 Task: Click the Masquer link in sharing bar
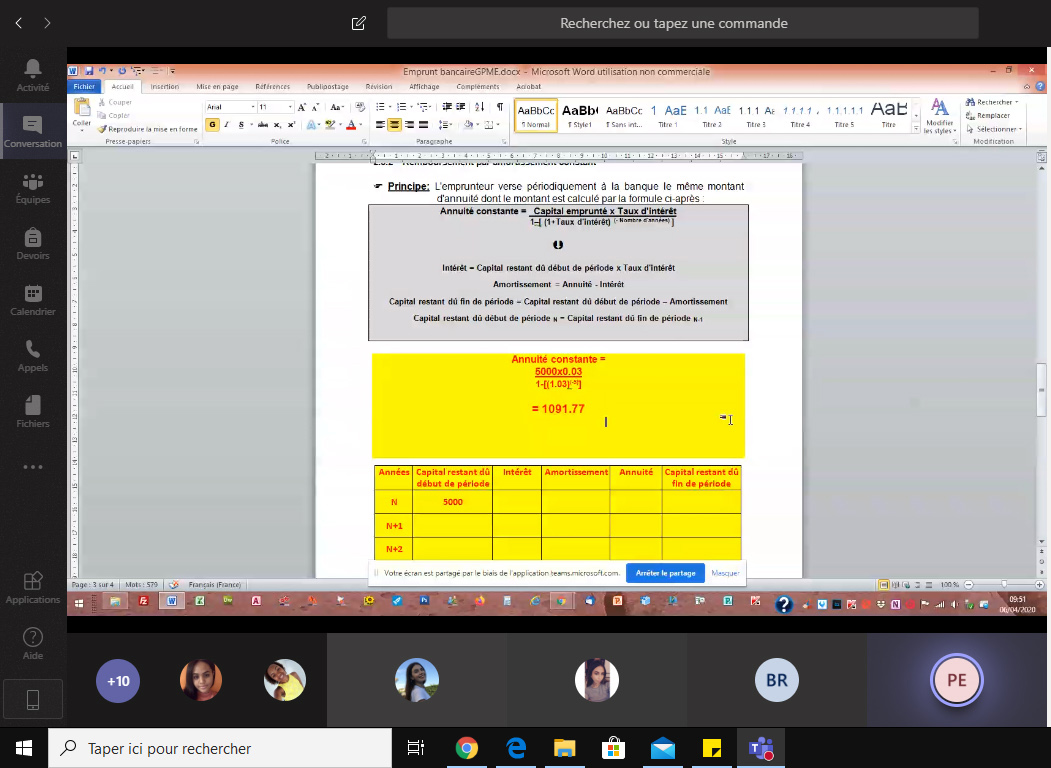[725, 573]
